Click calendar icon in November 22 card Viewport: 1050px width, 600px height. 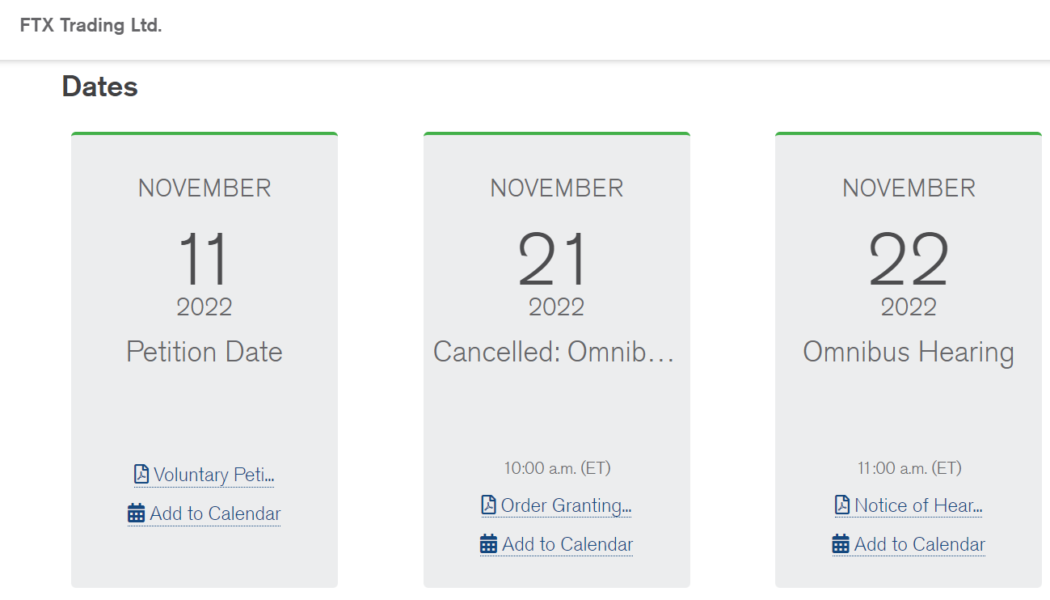[840, 544]
